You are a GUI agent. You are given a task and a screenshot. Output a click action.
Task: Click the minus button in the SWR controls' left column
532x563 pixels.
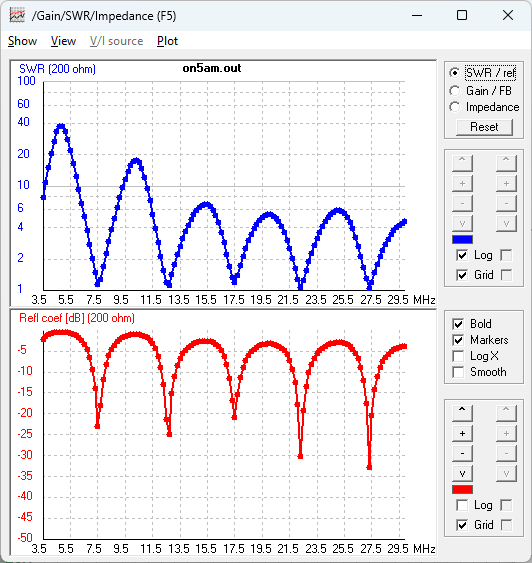[462, 203]
